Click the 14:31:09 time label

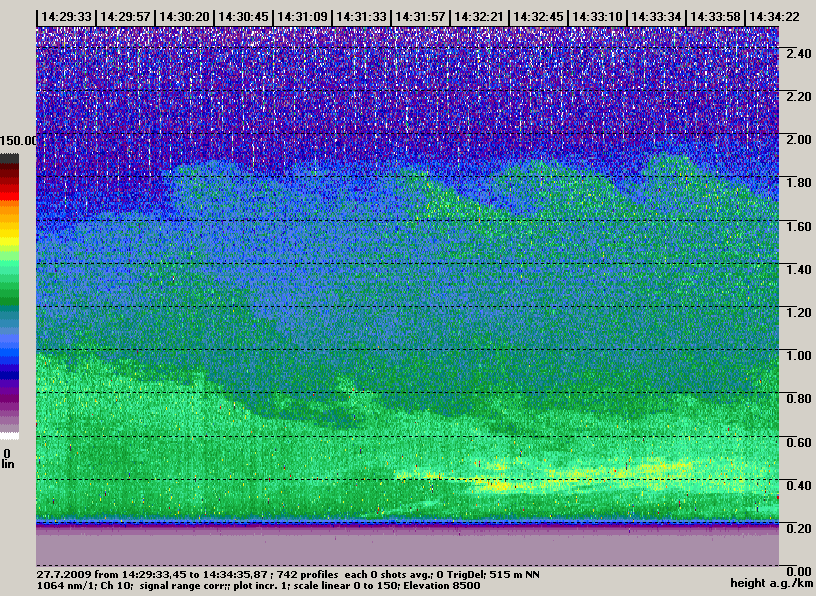[302, 17]
